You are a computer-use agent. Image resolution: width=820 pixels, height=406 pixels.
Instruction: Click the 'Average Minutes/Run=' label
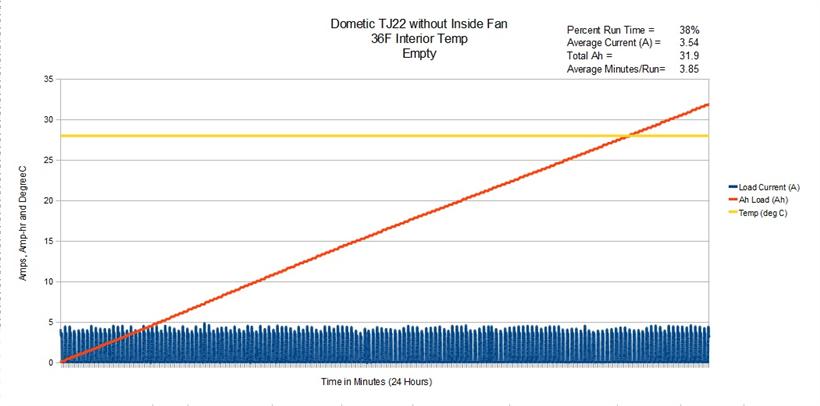(x=616, y=69)
